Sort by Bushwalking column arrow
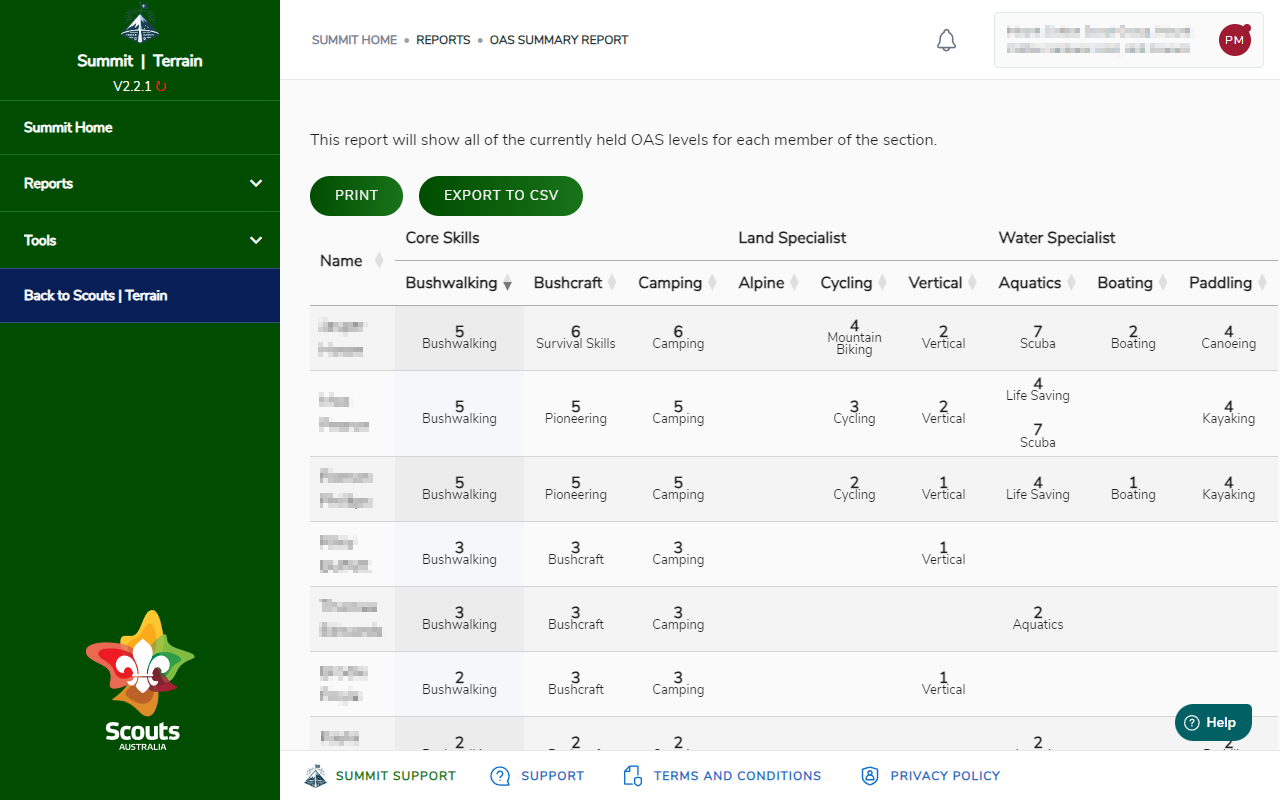The height and width of the screenshot is (800, 1280). tap(507, 284)
